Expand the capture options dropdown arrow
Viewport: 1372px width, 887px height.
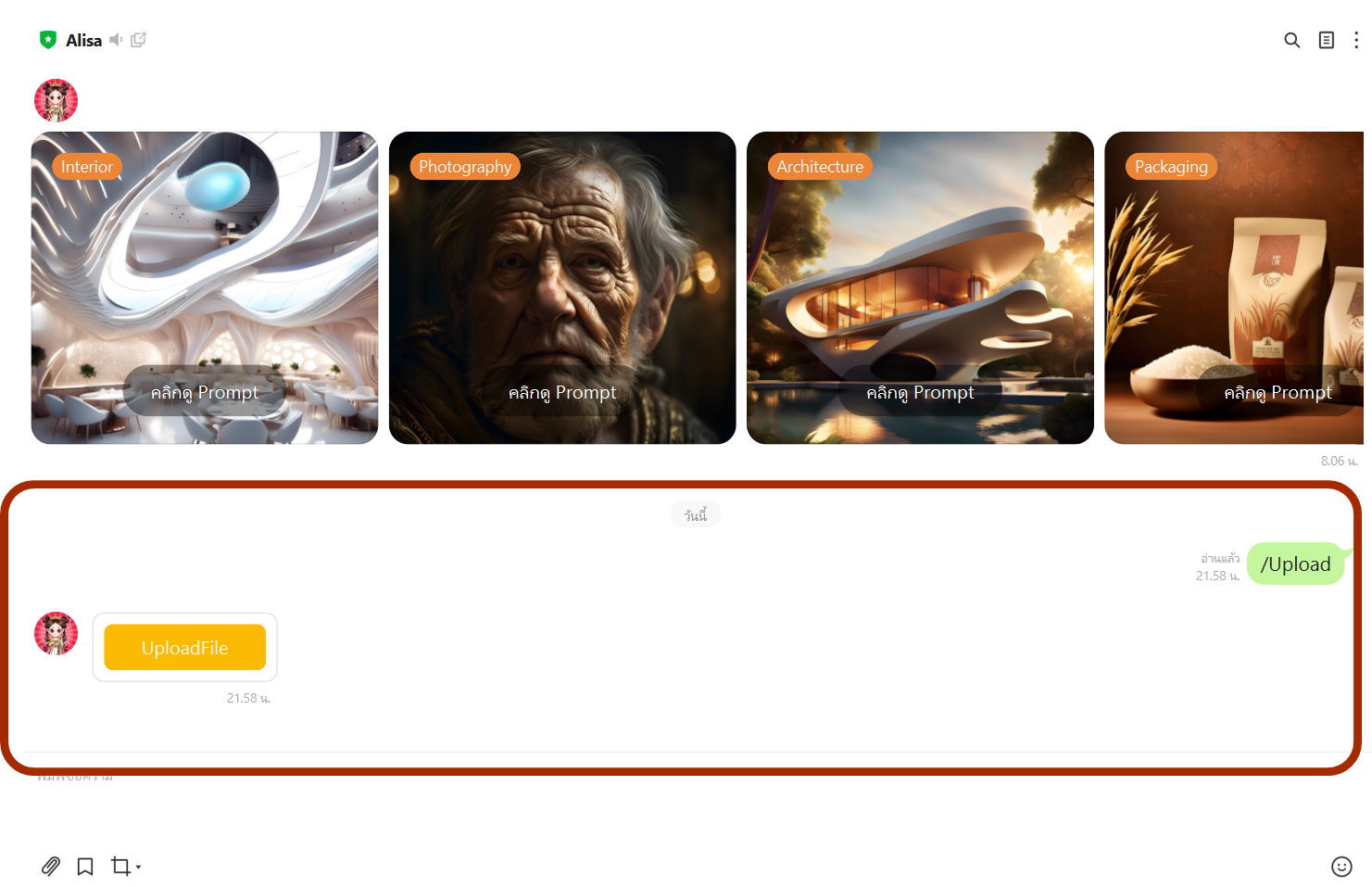coord(138,868)
